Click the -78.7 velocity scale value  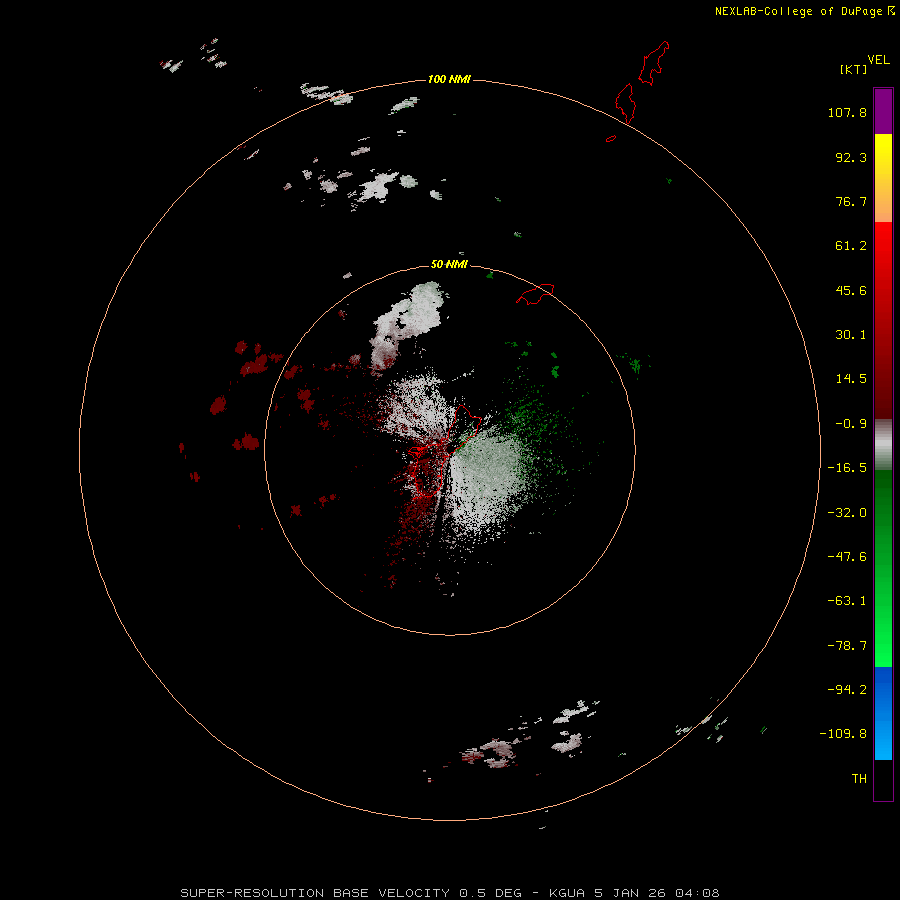[x=847, y=646]
